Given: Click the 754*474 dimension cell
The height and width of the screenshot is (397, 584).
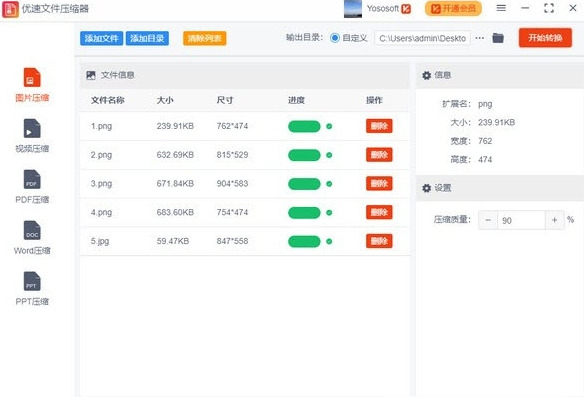Looking at the screenshot, I should pyautogui.click(x=232, y=212).
